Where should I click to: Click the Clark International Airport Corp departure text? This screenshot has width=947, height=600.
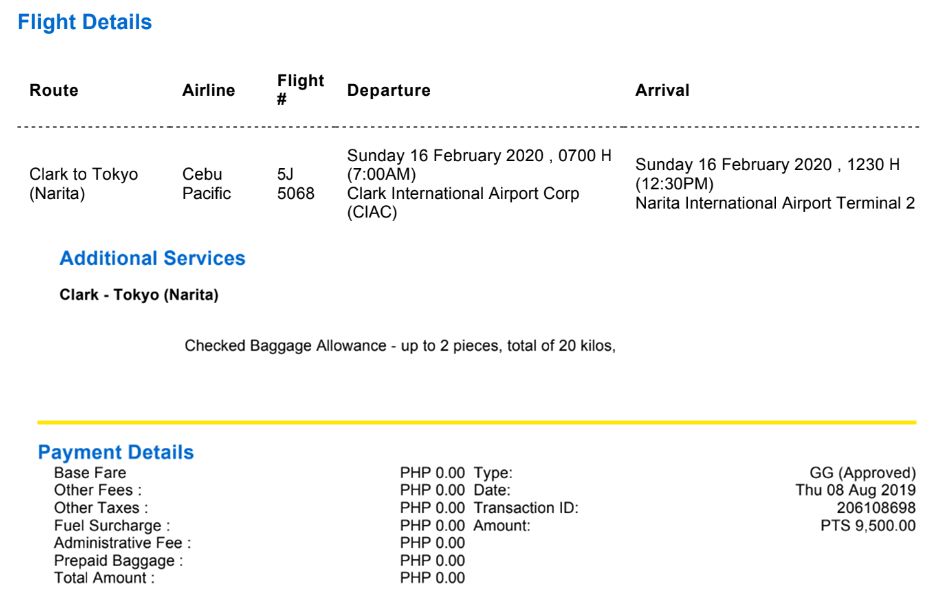(462, 193)
